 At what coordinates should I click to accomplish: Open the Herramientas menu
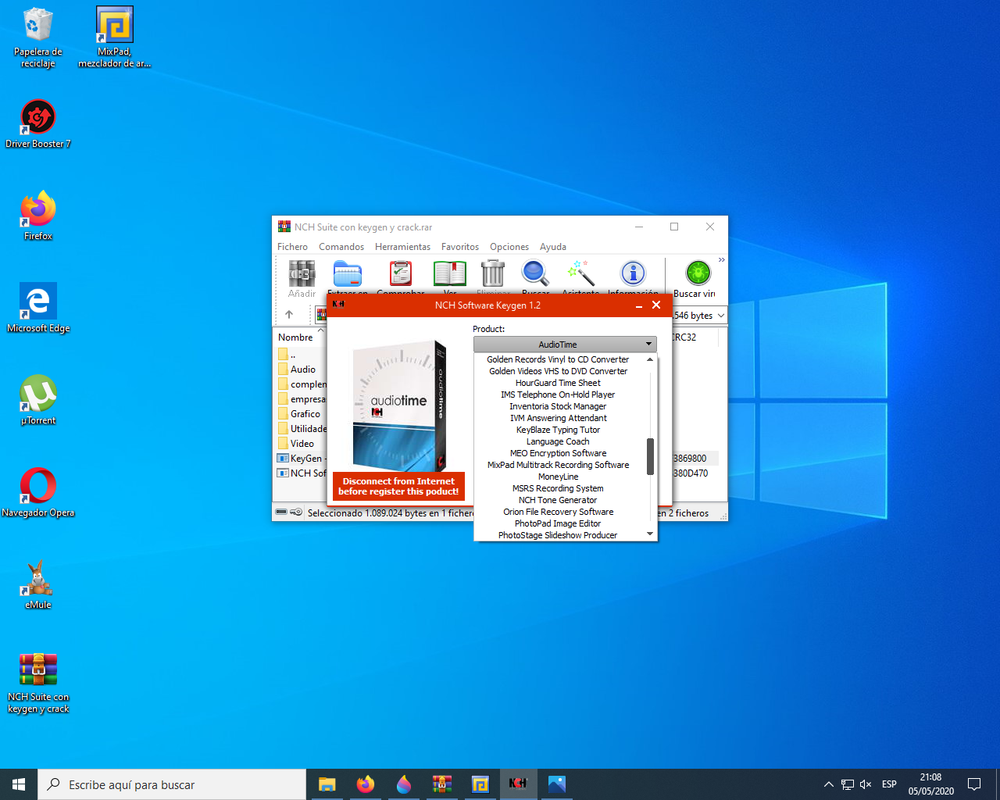pos(402,246)
